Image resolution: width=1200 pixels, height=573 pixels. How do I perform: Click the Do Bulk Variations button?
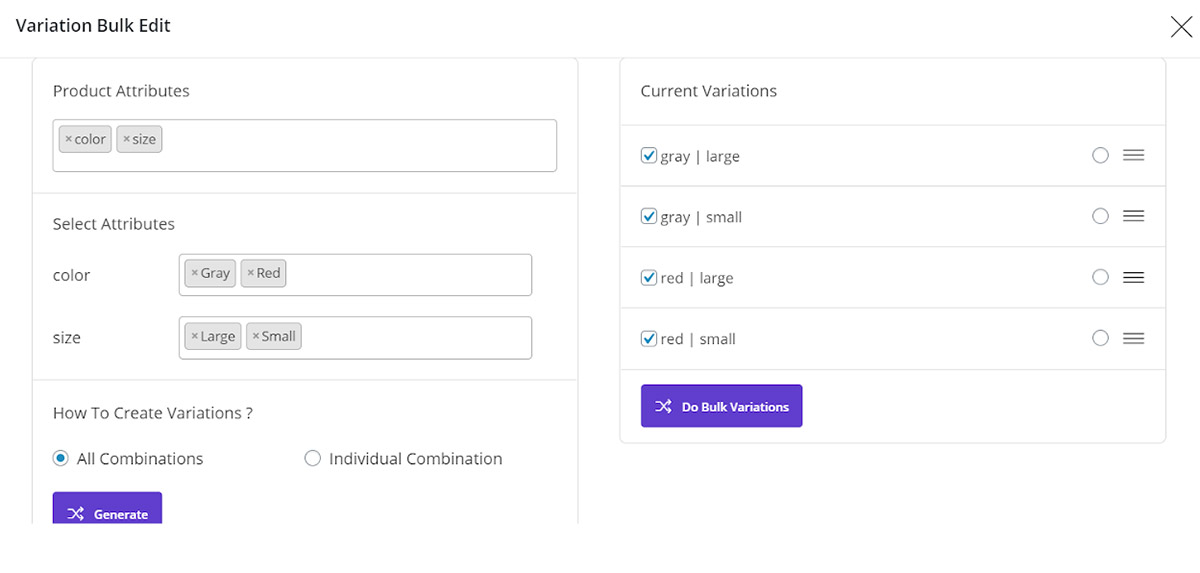[x=721, y=406]
